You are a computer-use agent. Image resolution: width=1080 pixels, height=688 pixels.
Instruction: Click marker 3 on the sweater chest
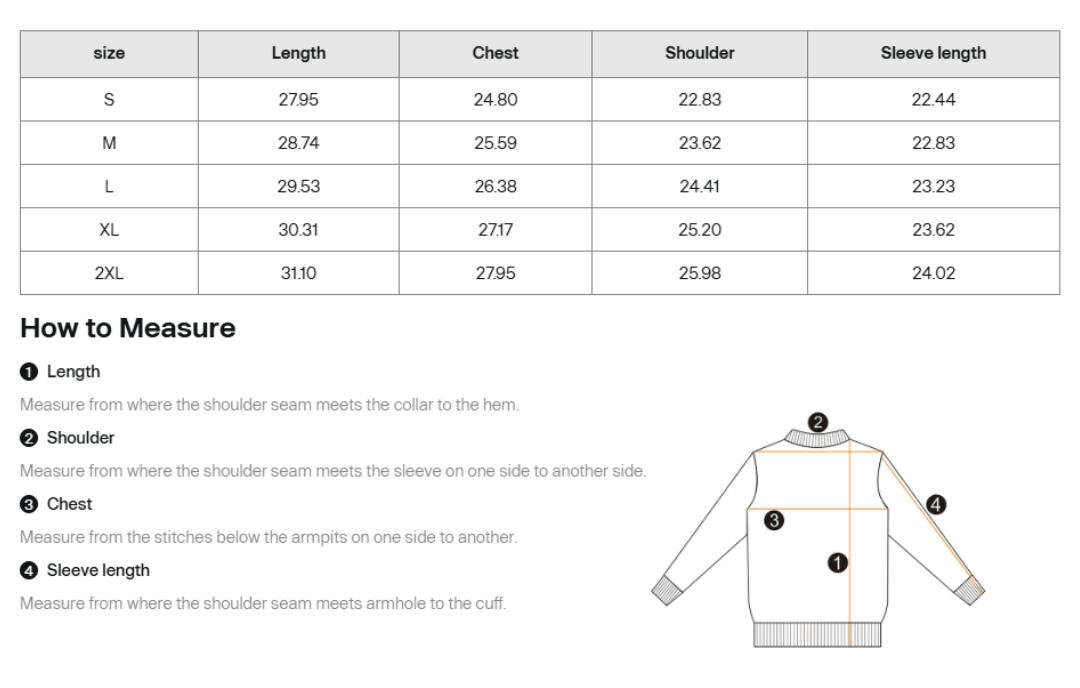(x=774, y=521)
